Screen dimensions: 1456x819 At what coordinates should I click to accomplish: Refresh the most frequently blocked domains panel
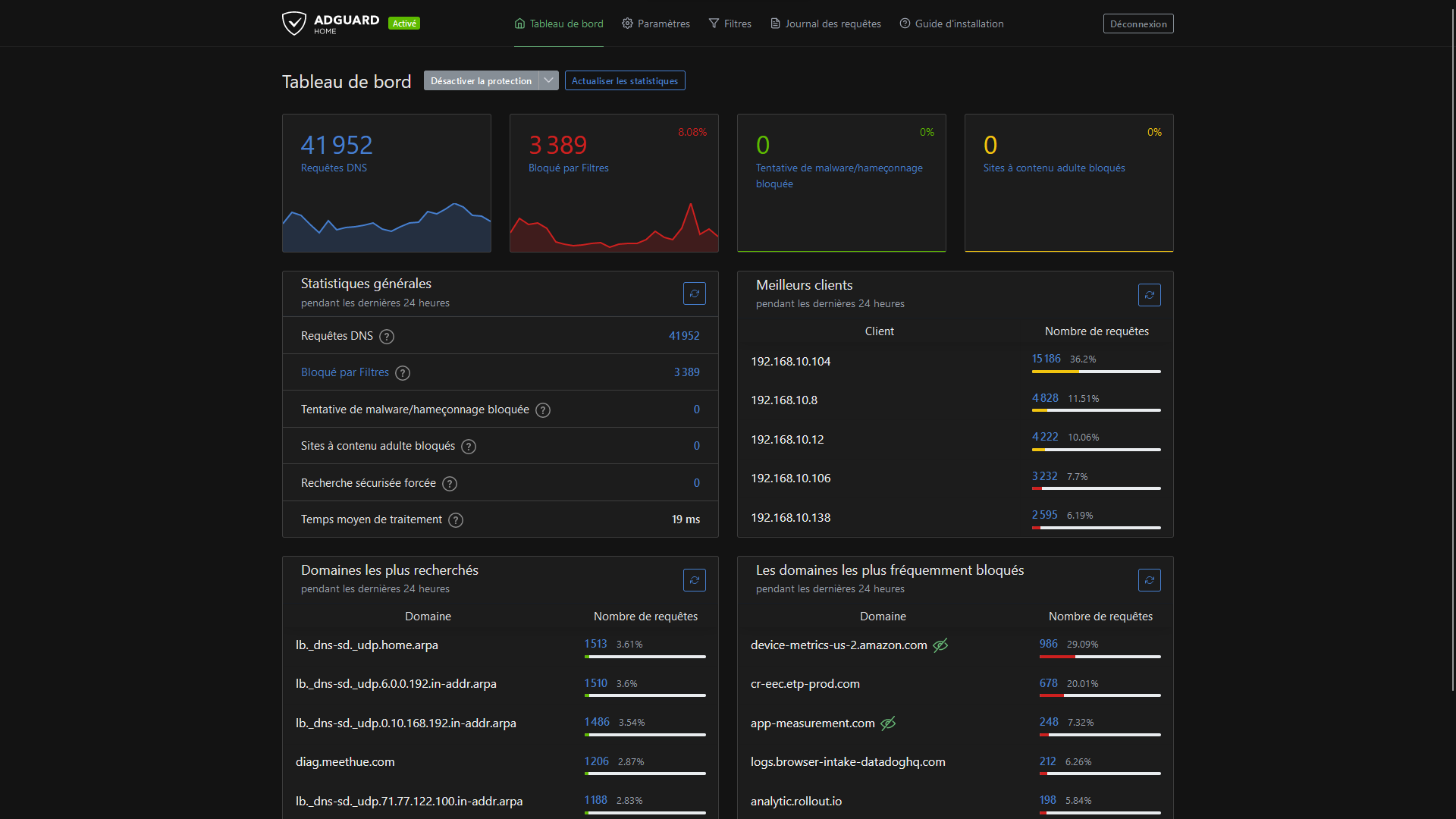1150,580
